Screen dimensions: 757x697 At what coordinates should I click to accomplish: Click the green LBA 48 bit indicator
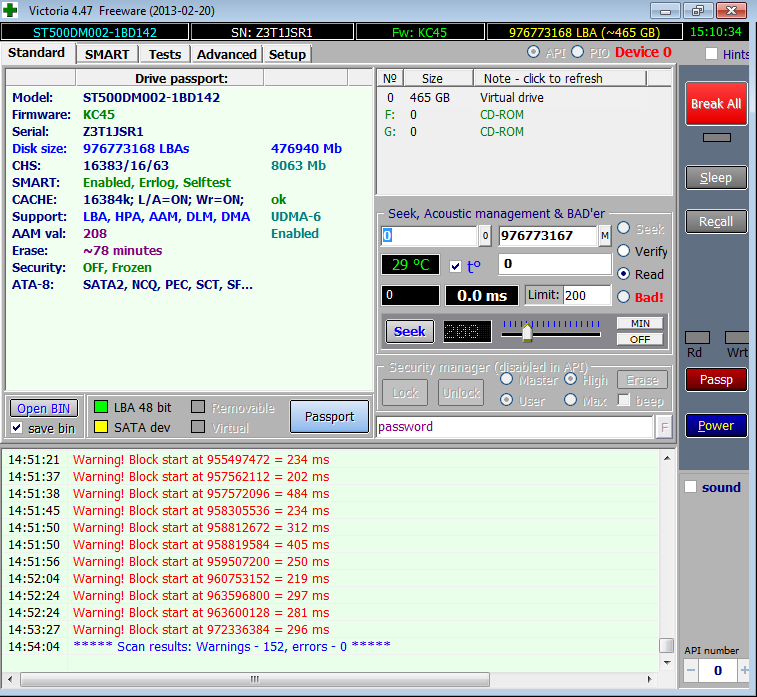100,407
